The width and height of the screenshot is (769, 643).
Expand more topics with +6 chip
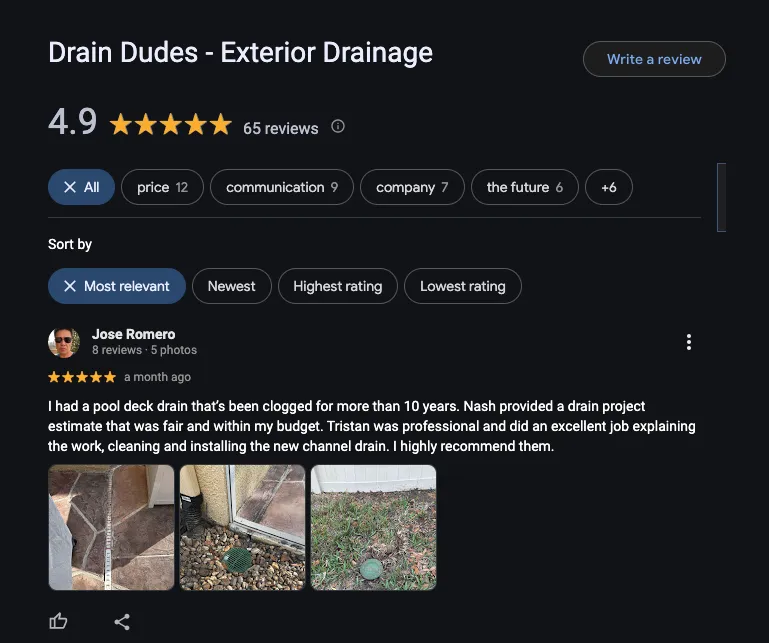(x=609, y=187)
